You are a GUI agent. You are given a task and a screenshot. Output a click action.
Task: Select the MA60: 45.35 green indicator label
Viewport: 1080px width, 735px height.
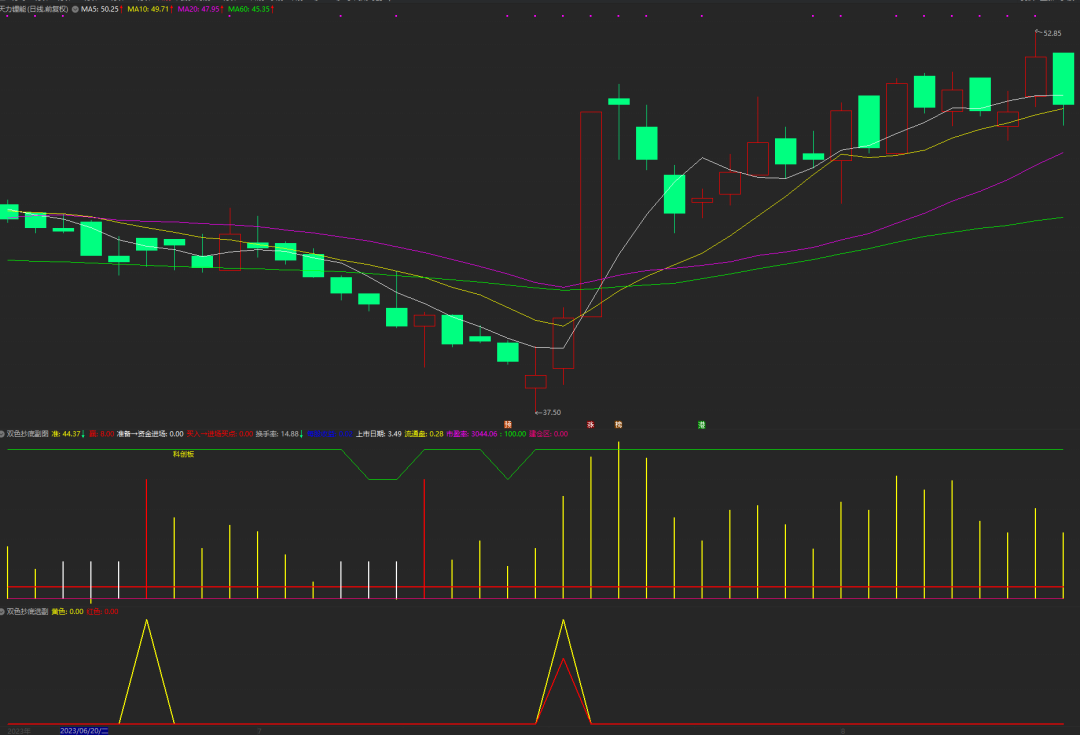coord(249,8)
